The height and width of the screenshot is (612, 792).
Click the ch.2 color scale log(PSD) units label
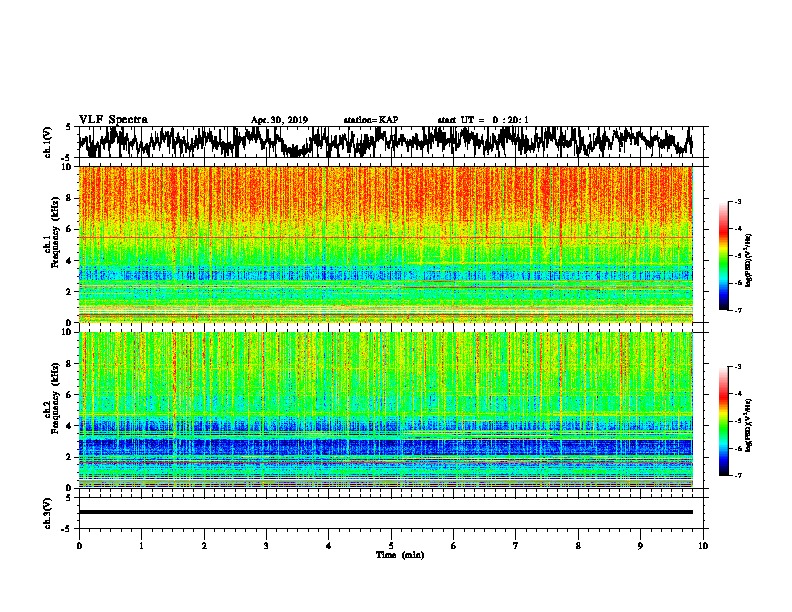[749, 426]
